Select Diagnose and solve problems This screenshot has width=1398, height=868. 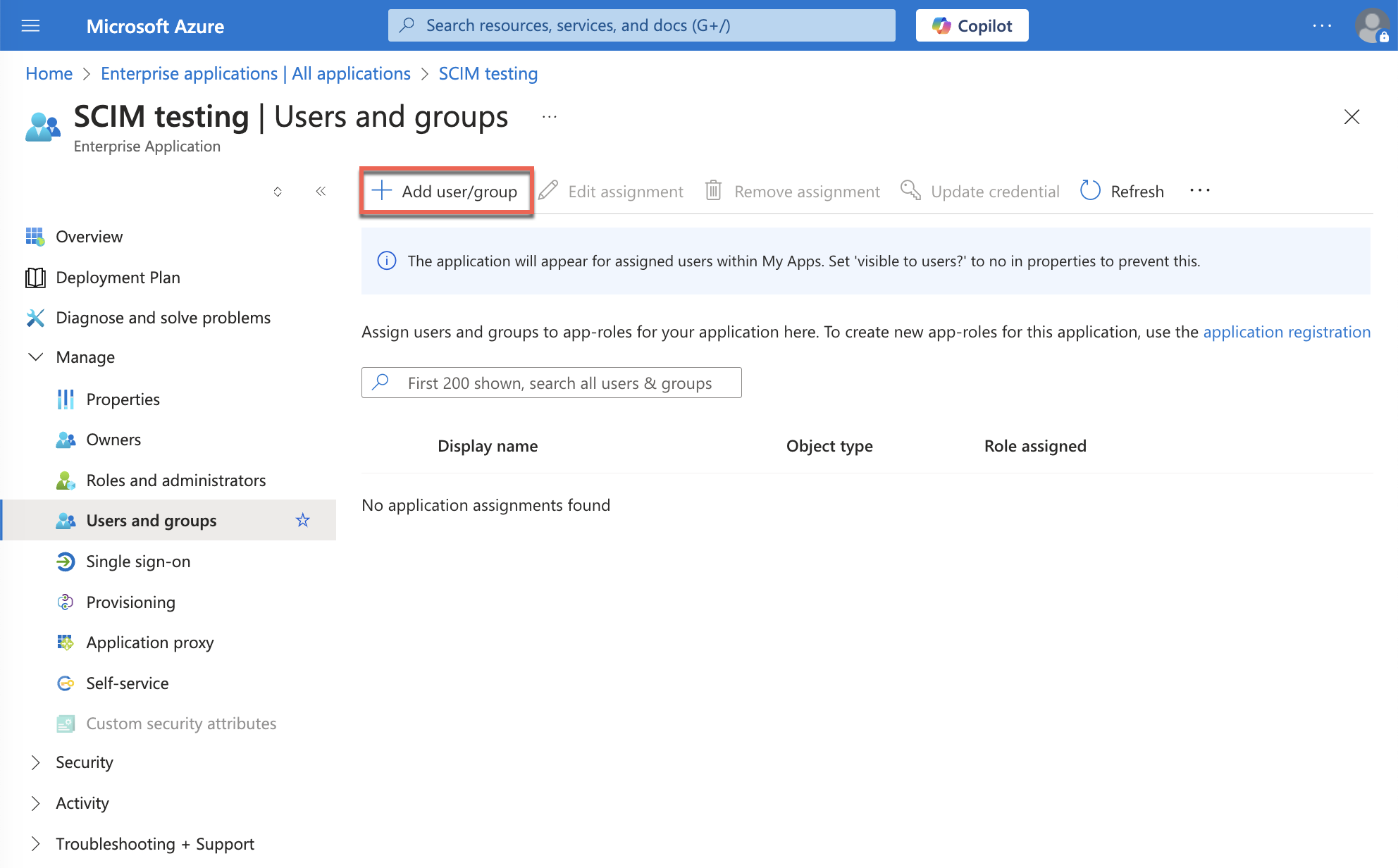click(163, 318)
